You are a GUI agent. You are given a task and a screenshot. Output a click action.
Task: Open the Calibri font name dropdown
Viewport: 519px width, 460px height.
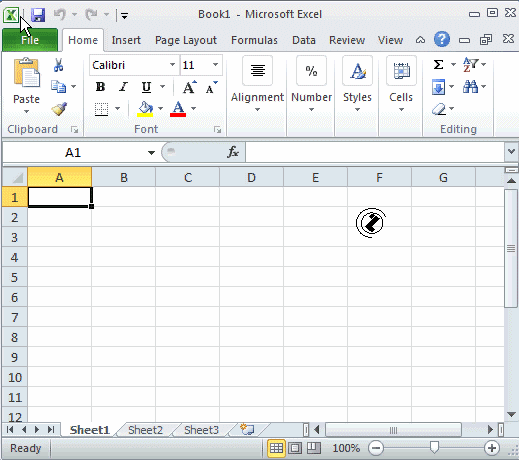coord(172,65)
